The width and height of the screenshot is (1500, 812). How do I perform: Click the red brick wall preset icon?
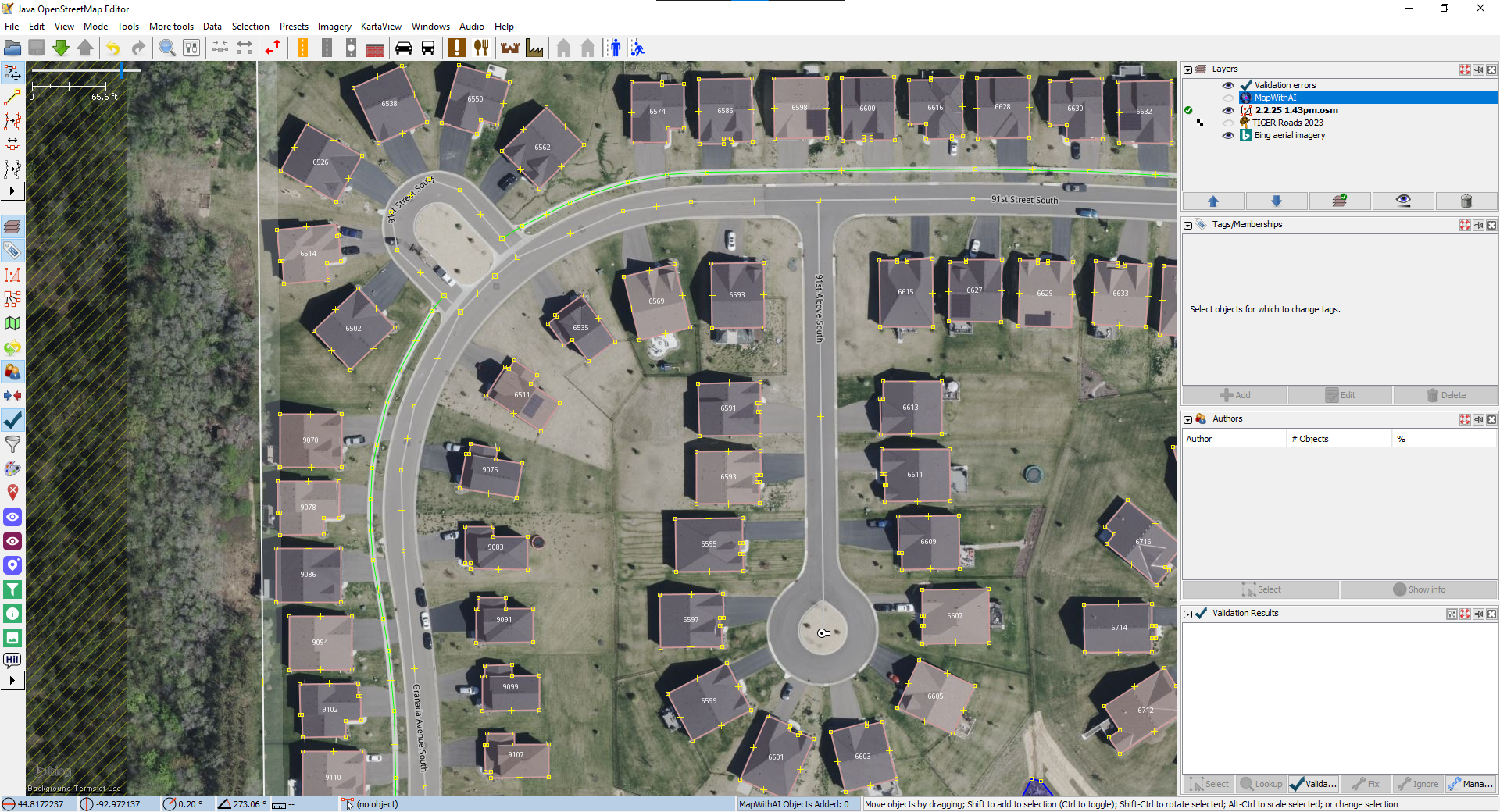click(x=375, y=48)
